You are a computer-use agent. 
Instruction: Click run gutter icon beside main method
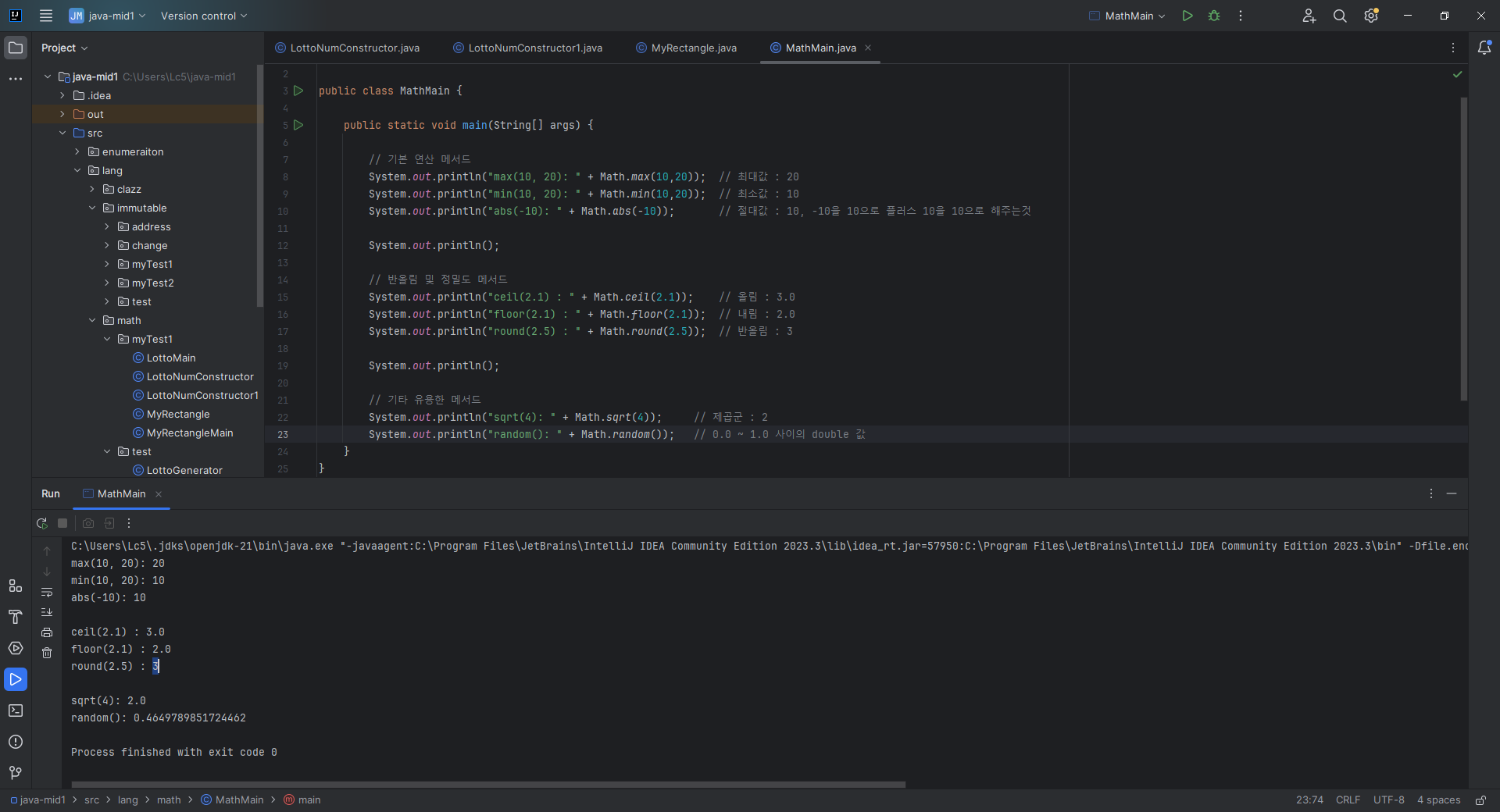(298, 125)
